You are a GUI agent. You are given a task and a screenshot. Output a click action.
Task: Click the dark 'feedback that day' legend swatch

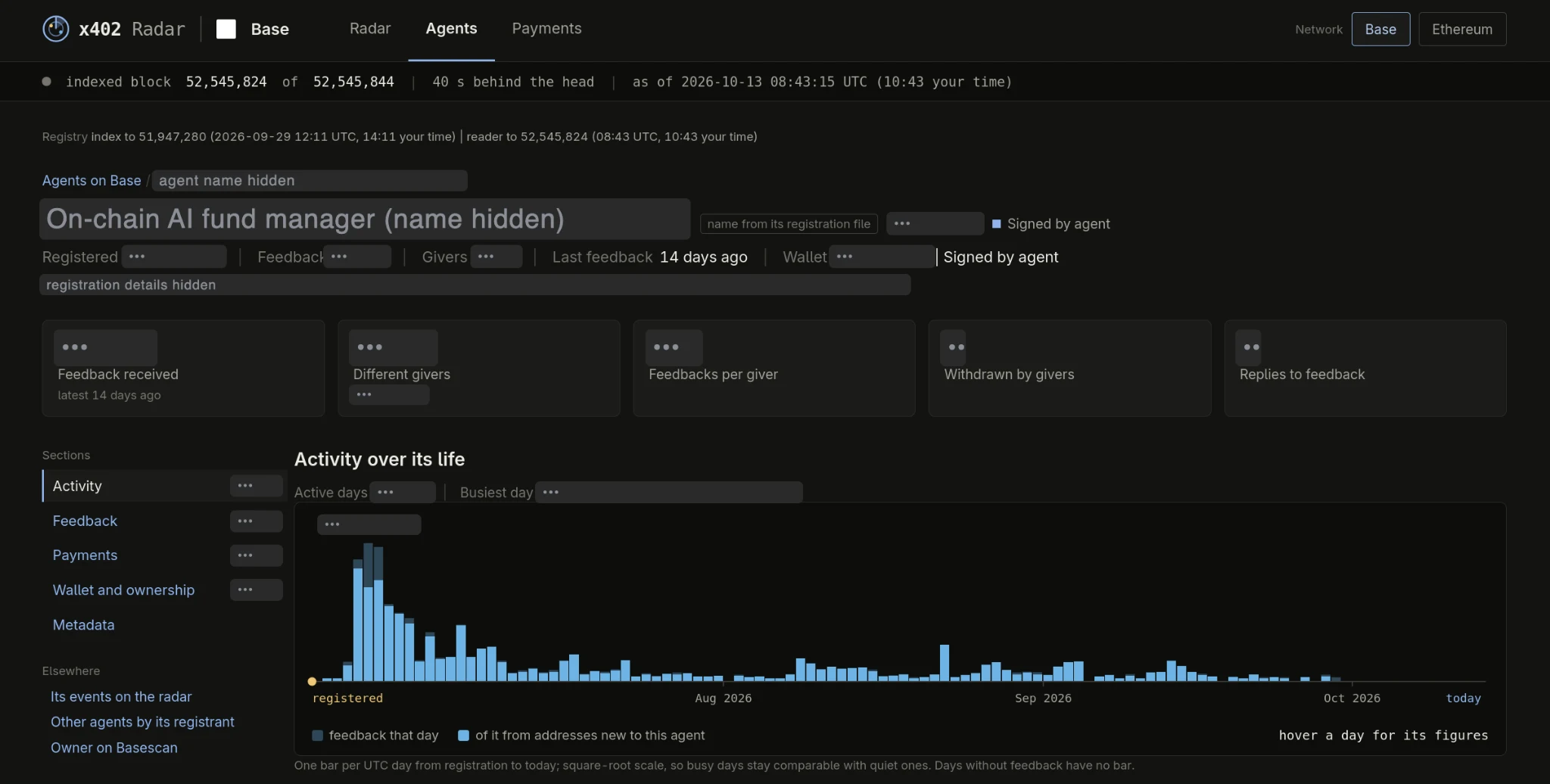click(317, 736)
